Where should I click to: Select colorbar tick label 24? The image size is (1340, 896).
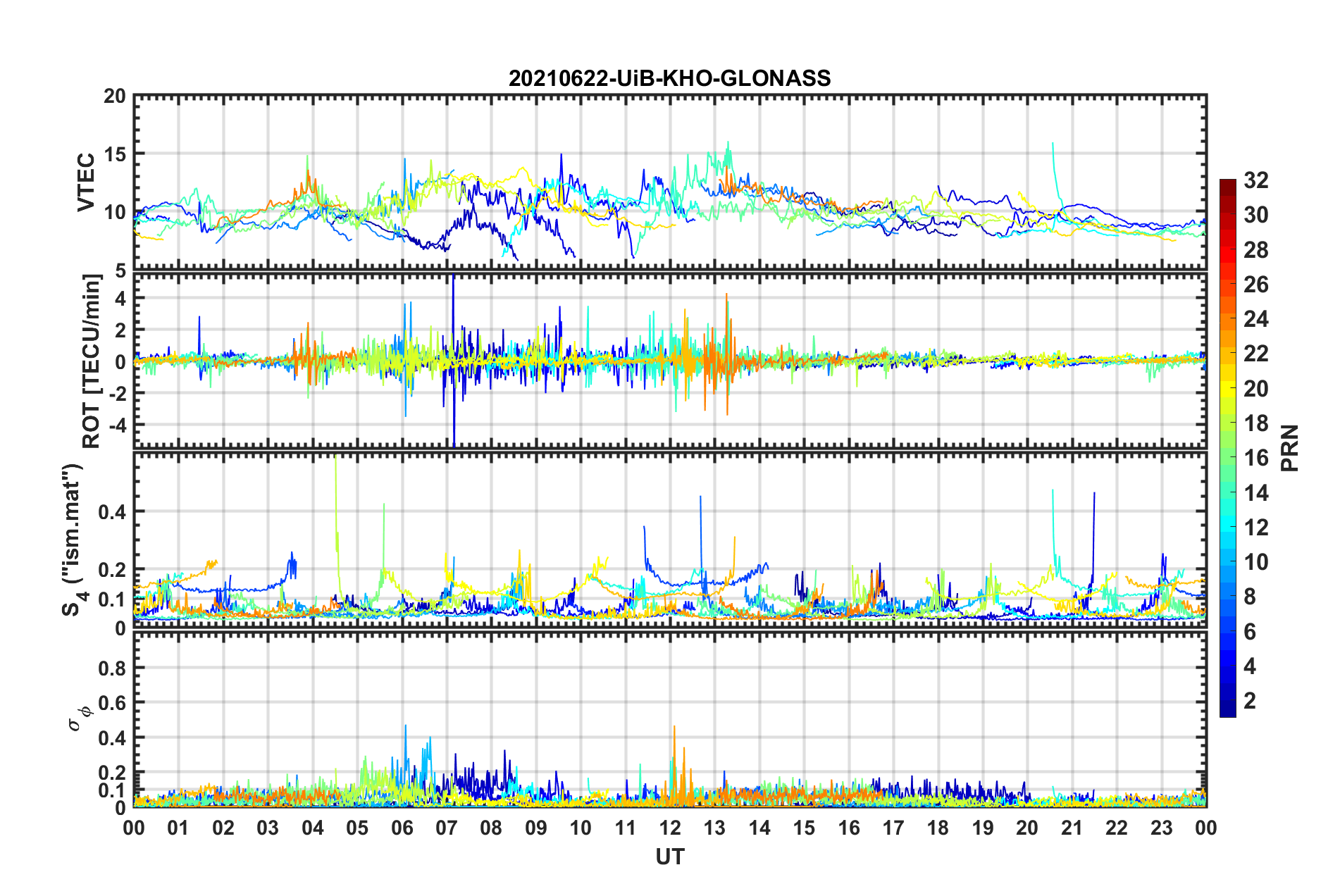click(x=1256, y=319)
